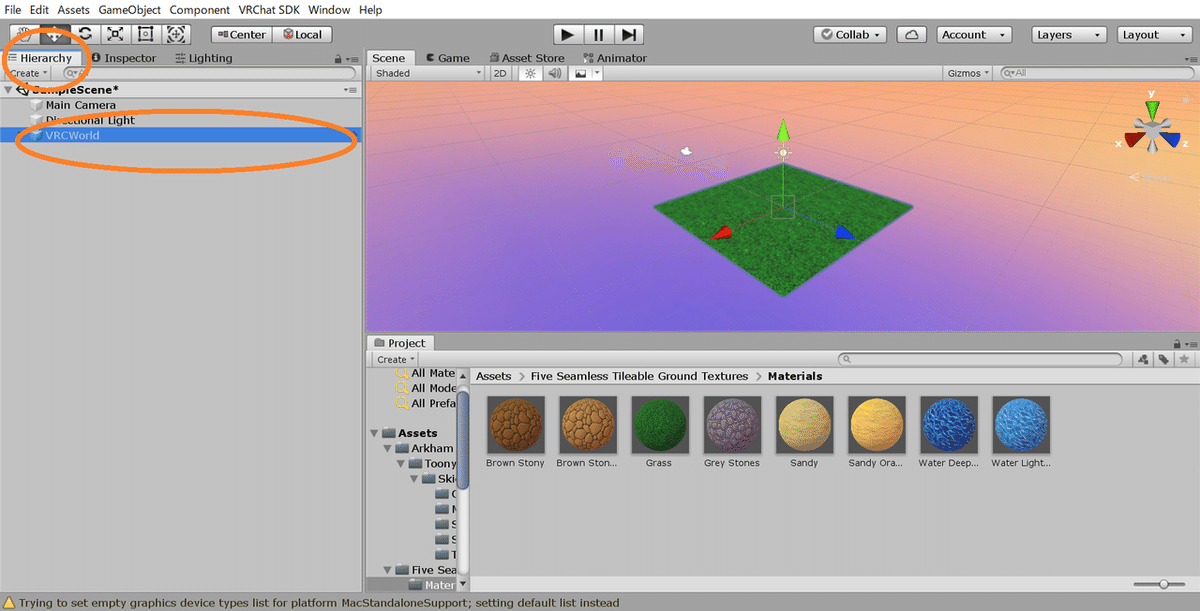
Task: Open the GameObject menu
Action: point(129,9)
